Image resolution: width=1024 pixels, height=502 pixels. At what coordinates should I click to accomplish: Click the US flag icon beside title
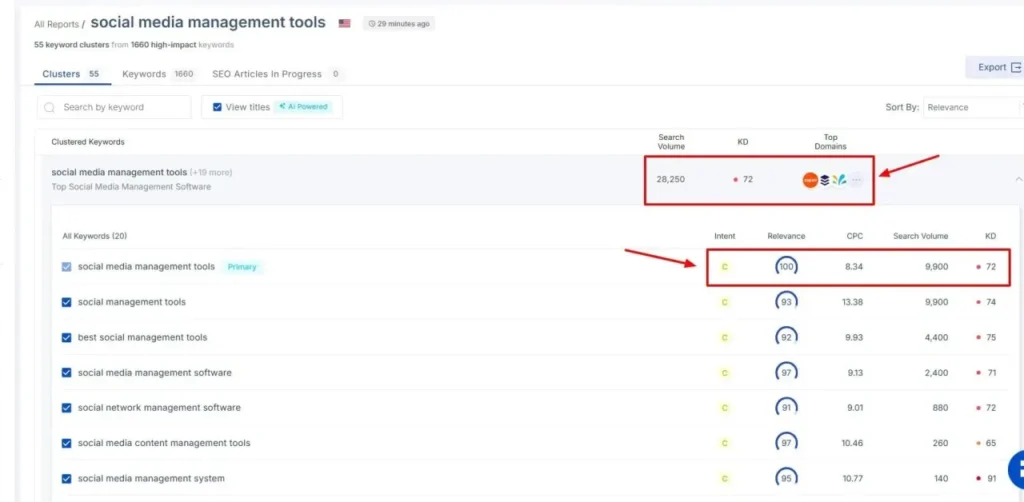[345, 23]
